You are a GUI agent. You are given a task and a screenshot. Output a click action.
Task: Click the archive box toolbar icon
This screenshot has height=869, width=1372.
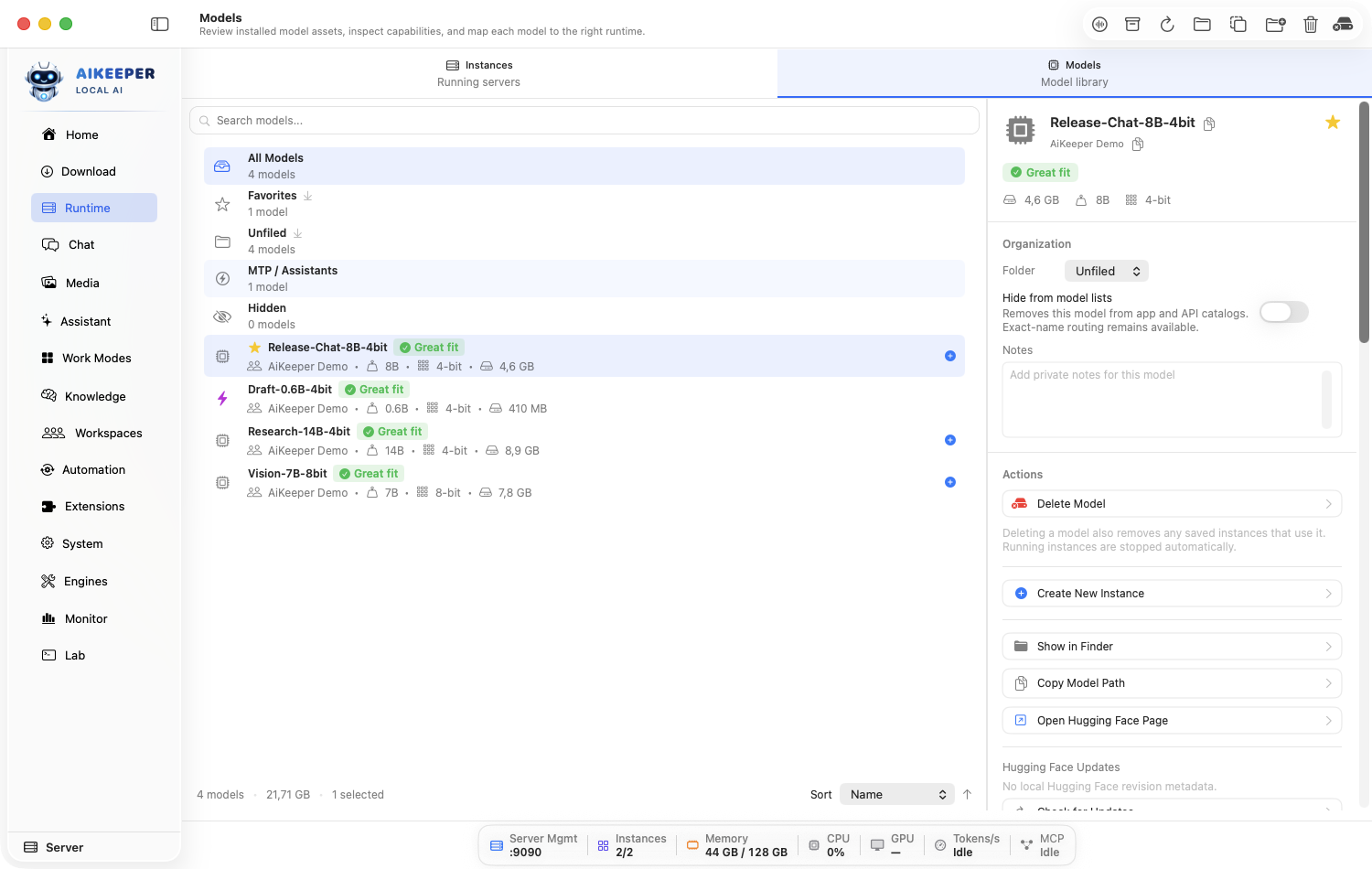tap(1132, 25)
